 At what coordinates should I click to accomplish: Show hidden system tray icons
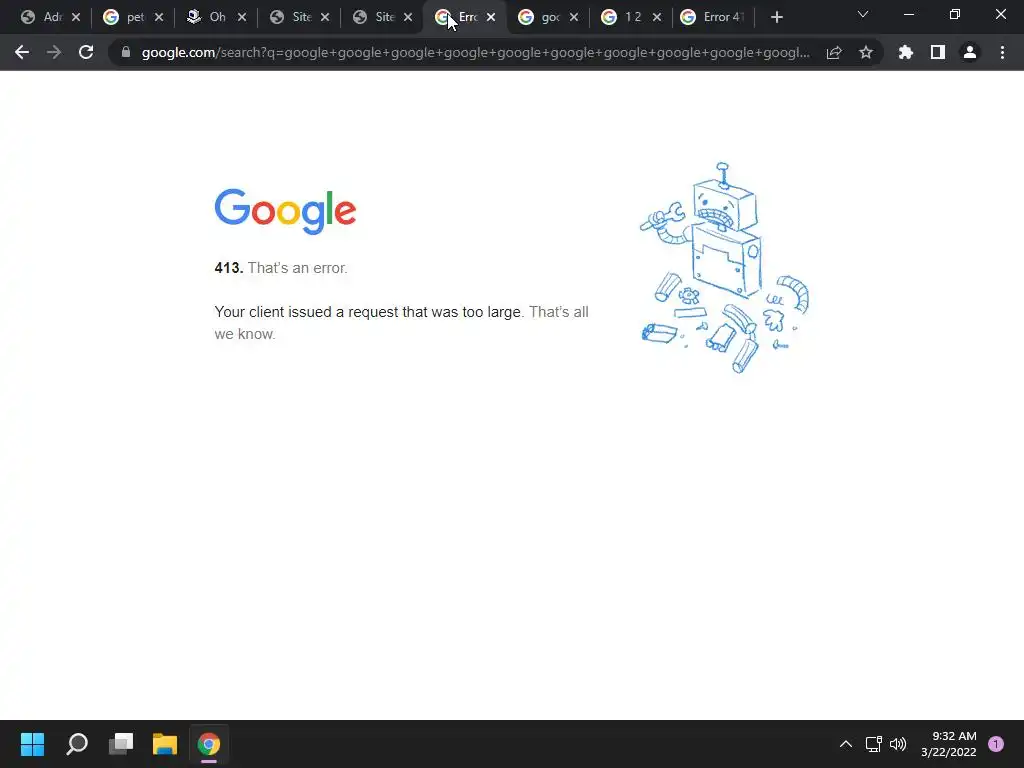[x=845, y=744]
